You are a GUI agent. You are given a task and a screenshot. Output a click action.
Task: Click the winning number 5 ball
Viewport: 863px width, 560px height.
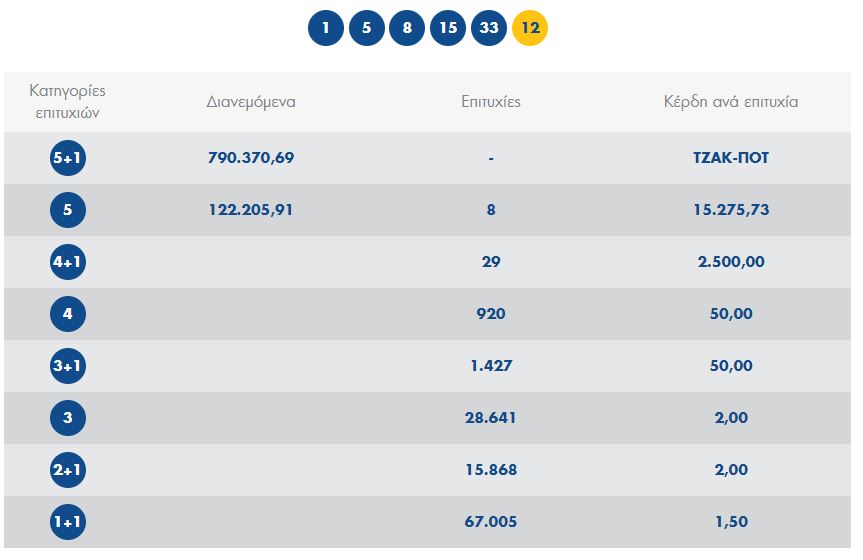click(367, 28)
